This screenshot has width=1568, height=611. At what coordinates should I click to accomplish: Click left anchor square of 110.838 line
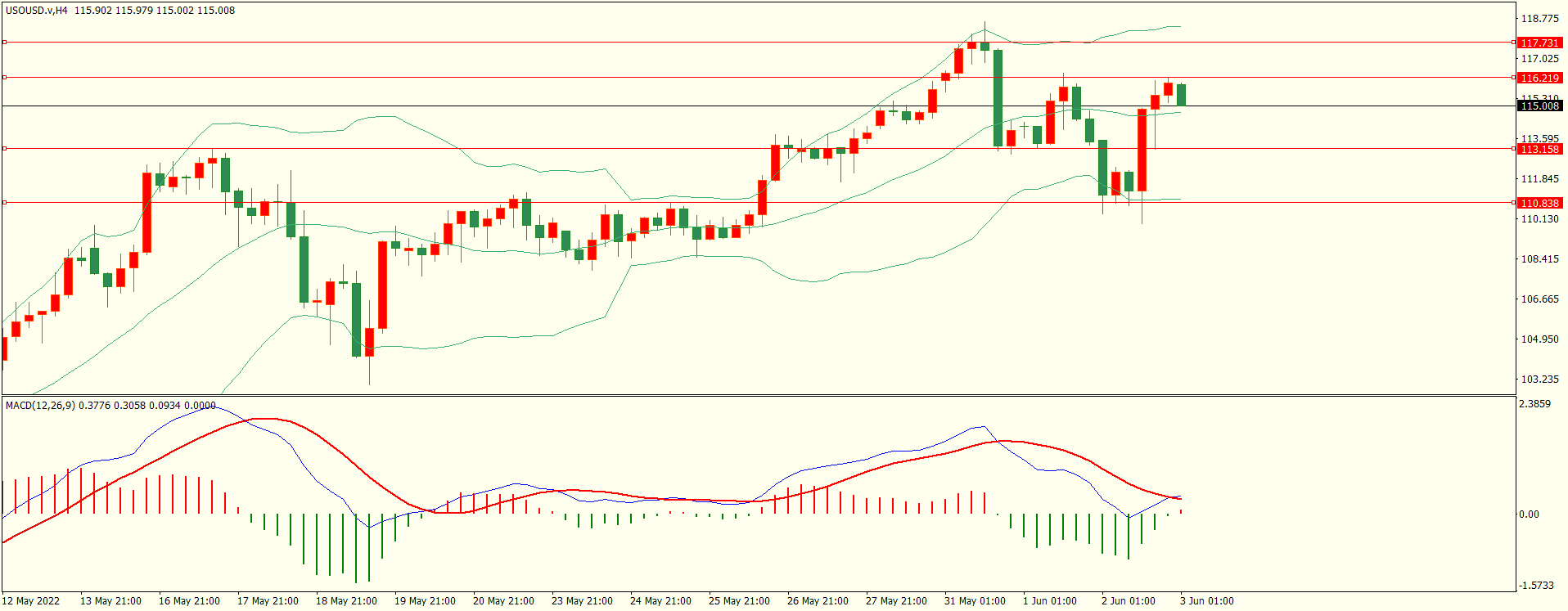[4, 202]
